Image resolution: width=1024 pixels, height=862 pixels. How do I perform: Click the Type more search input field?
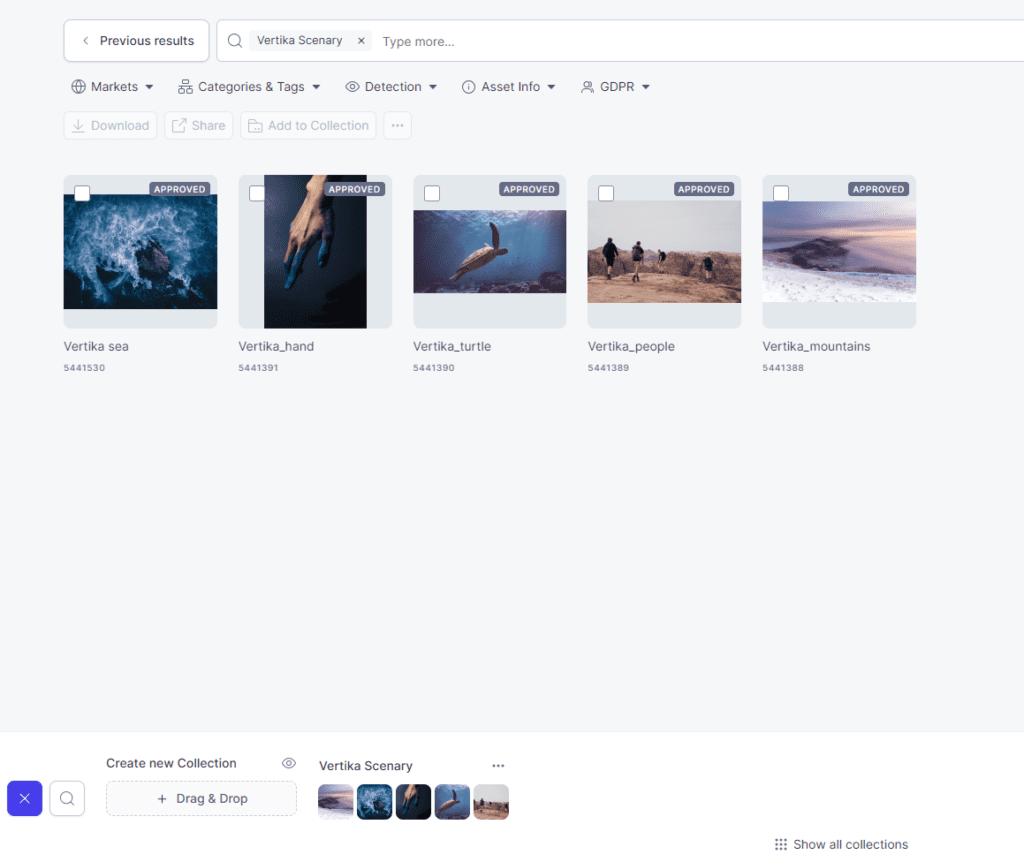point(600,41)
